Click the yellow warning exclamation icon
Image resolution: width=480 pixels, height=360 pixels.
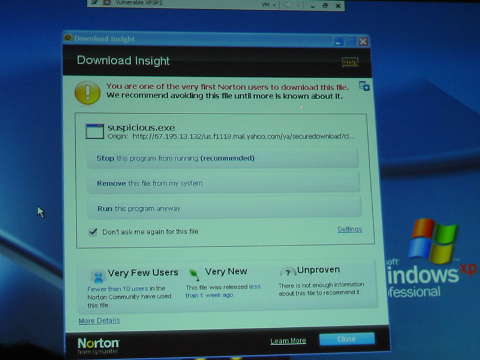[x=88, y=93]
